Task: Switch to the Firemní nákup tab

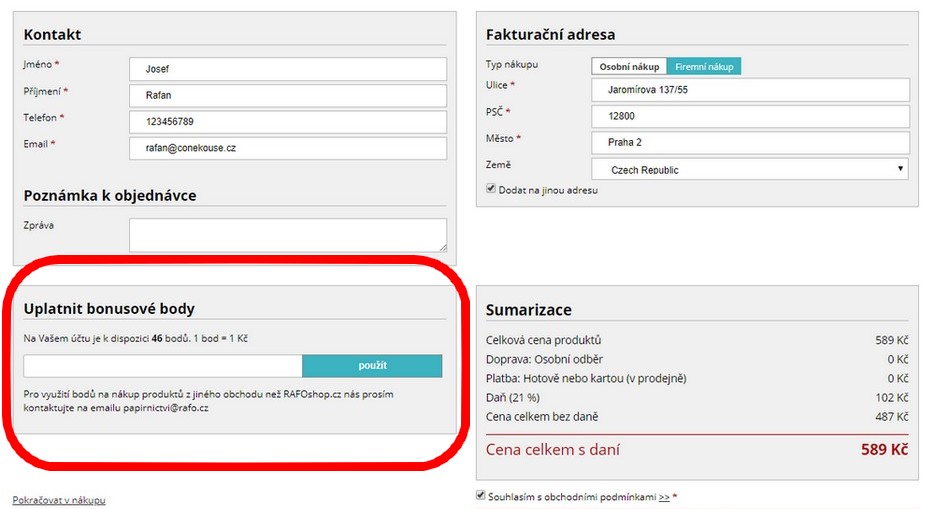Action: click(704, 66)
